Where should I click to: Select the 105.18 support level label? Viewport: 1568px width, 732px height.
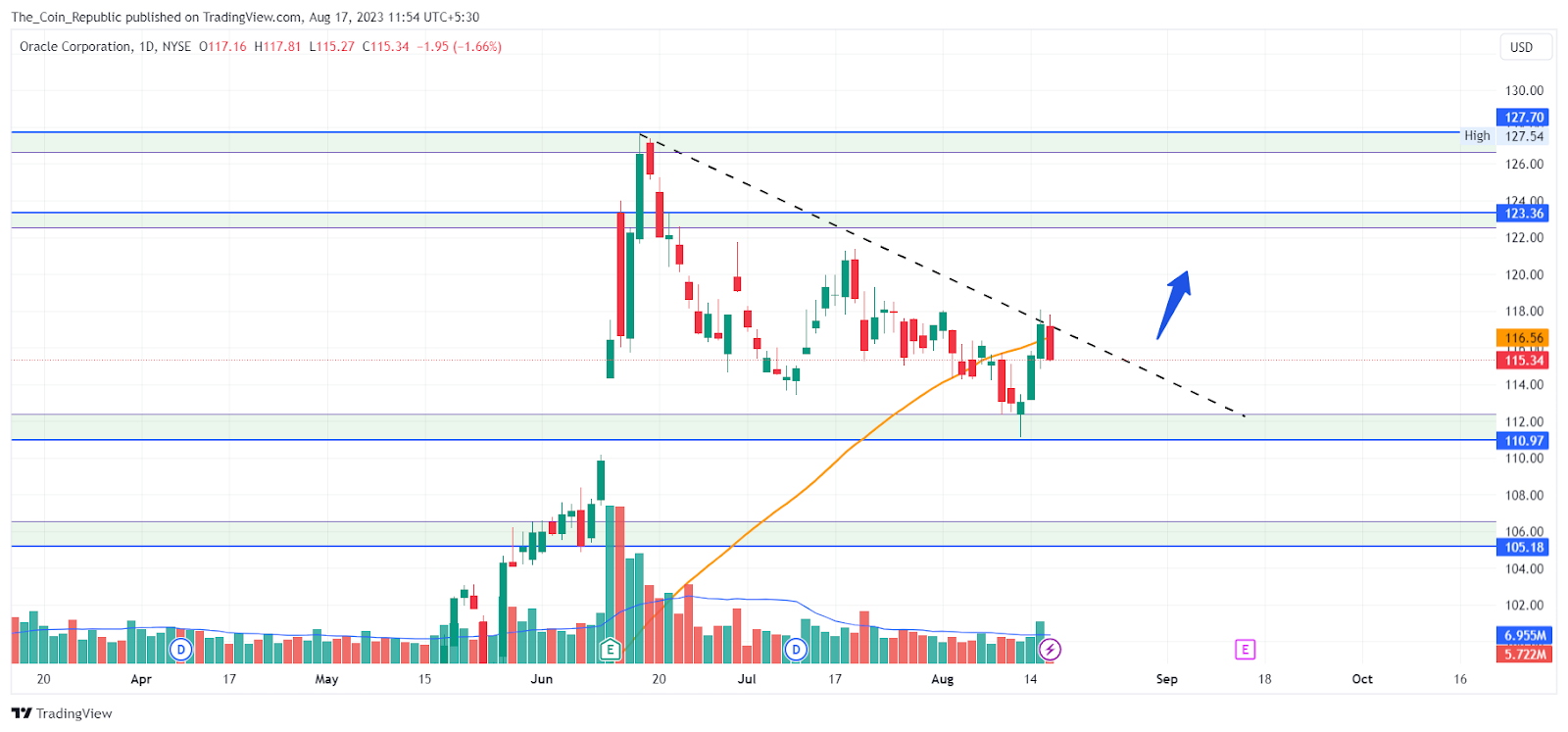click(1524, 547)
